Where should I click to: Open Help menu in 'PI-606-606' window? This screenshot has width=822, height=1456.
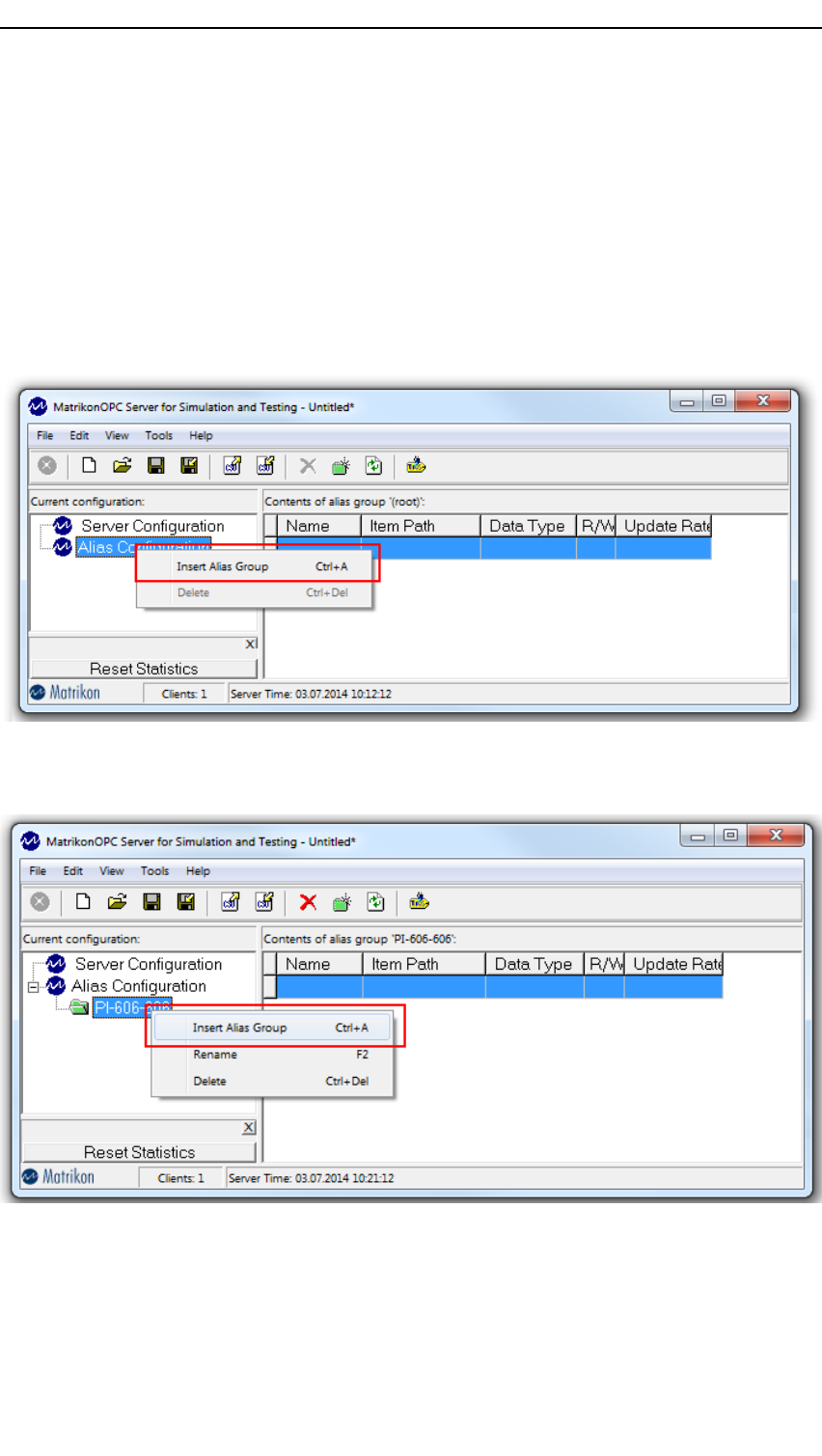tap(198, 871)
